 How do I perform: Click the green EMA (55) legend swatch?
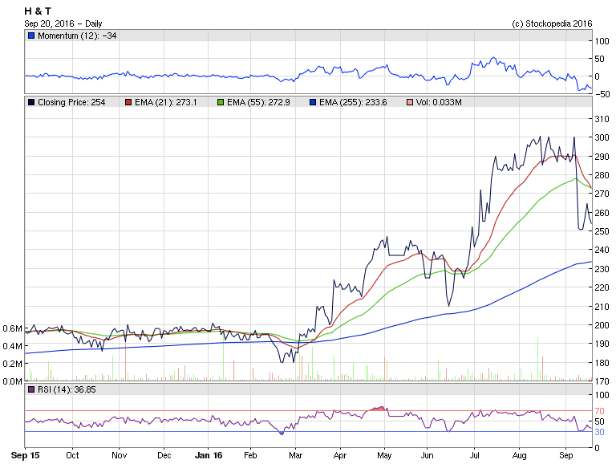click(x=220, y=103)
